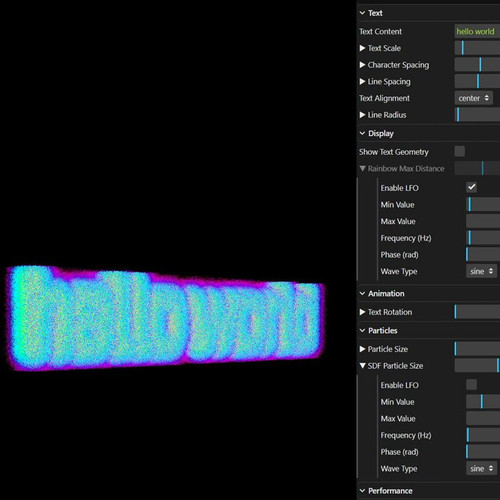Click the SDF Particle Size slider
The height and width of the screenshot is (500, 500).
click(477, 366)
